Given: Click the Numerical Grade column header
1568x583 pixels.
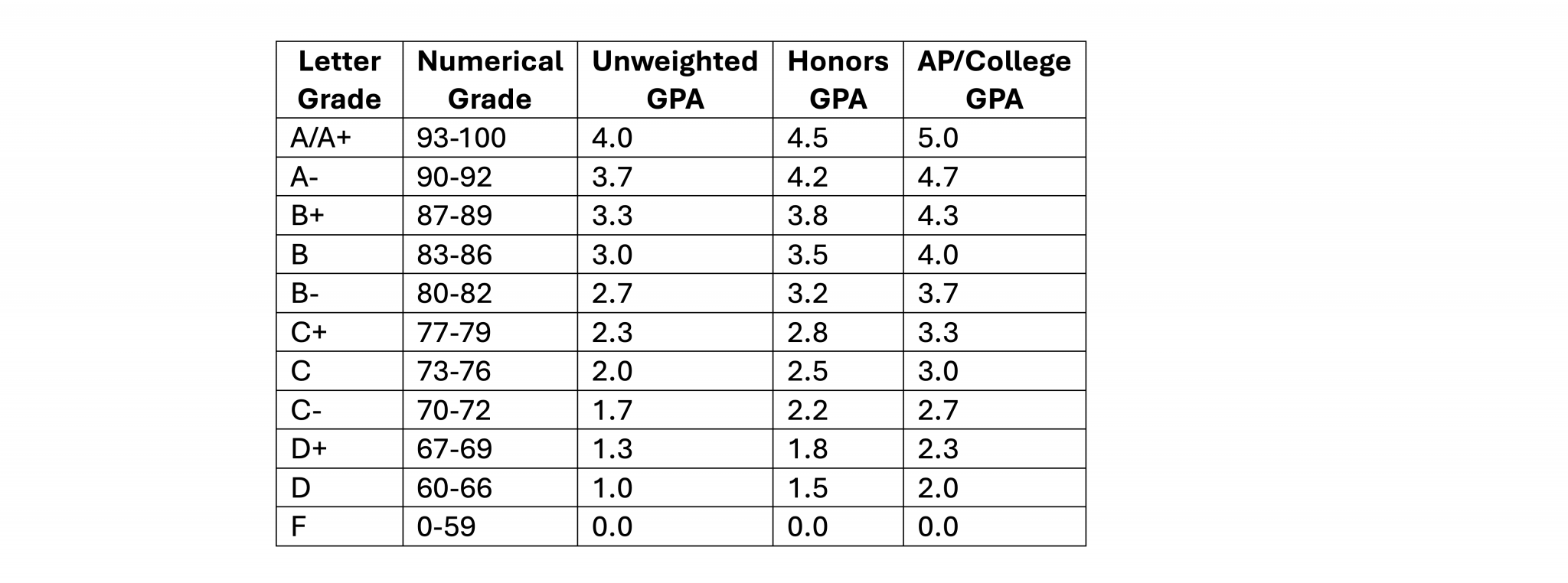Looking at the screenshot, I should 490,80.
